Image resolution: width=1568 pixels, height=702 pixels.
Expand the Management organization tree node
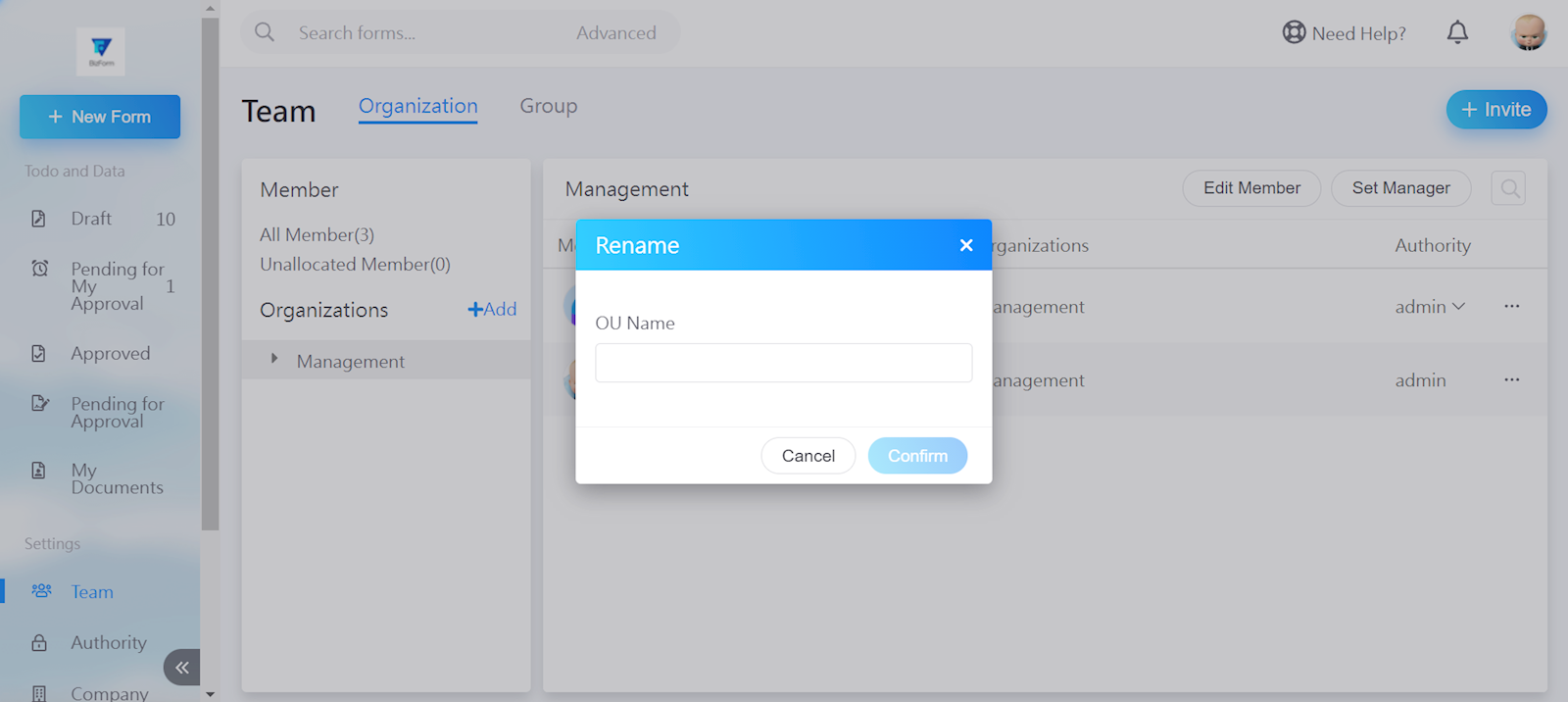274,360
